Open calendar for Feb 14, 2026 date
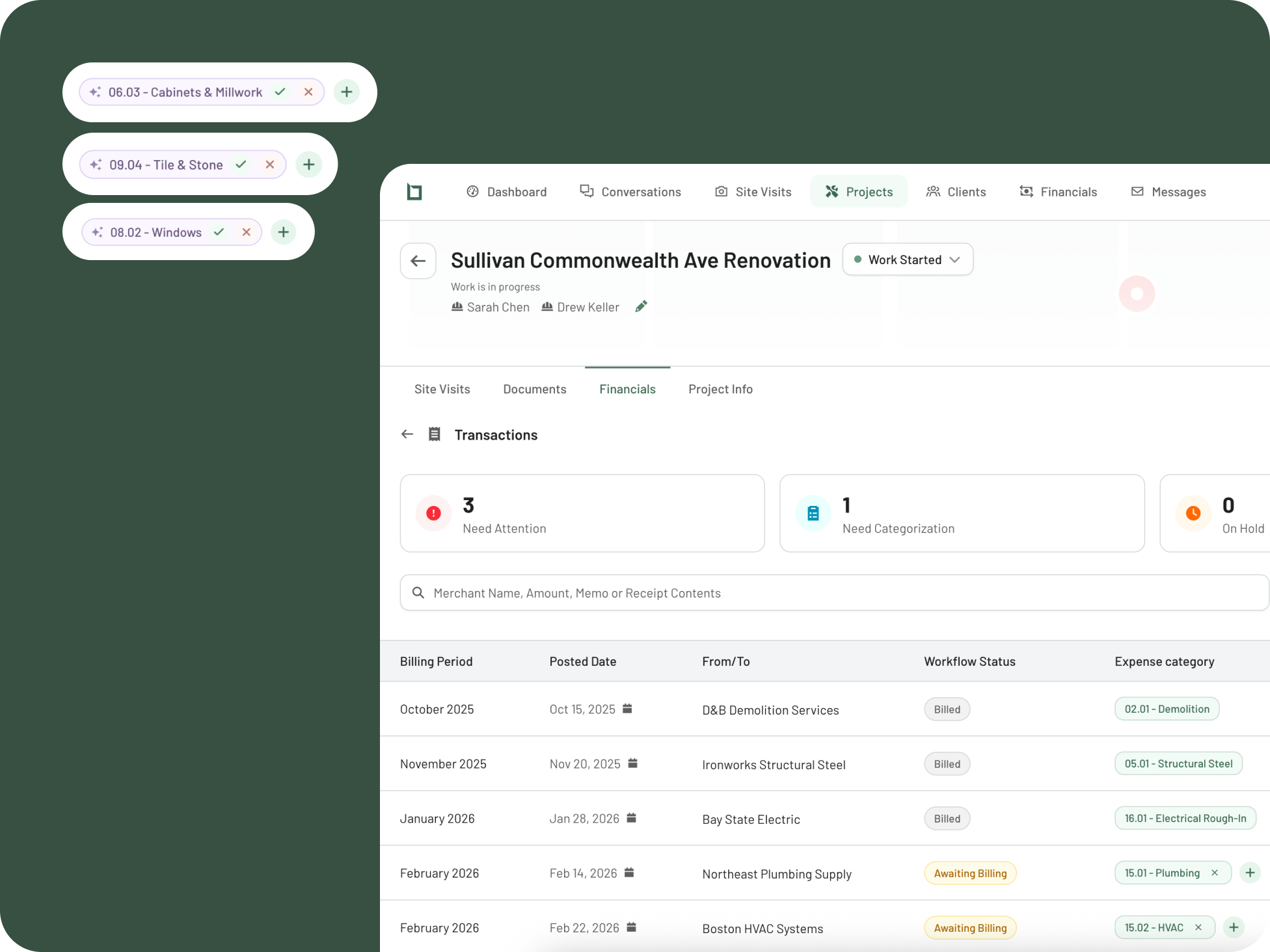 tap(629, 872)
